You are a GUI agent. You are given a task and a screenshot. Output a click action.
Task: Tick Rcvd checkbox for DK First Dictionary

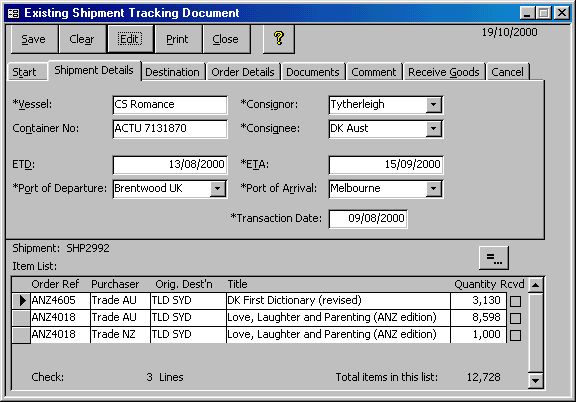click(515, 301)
